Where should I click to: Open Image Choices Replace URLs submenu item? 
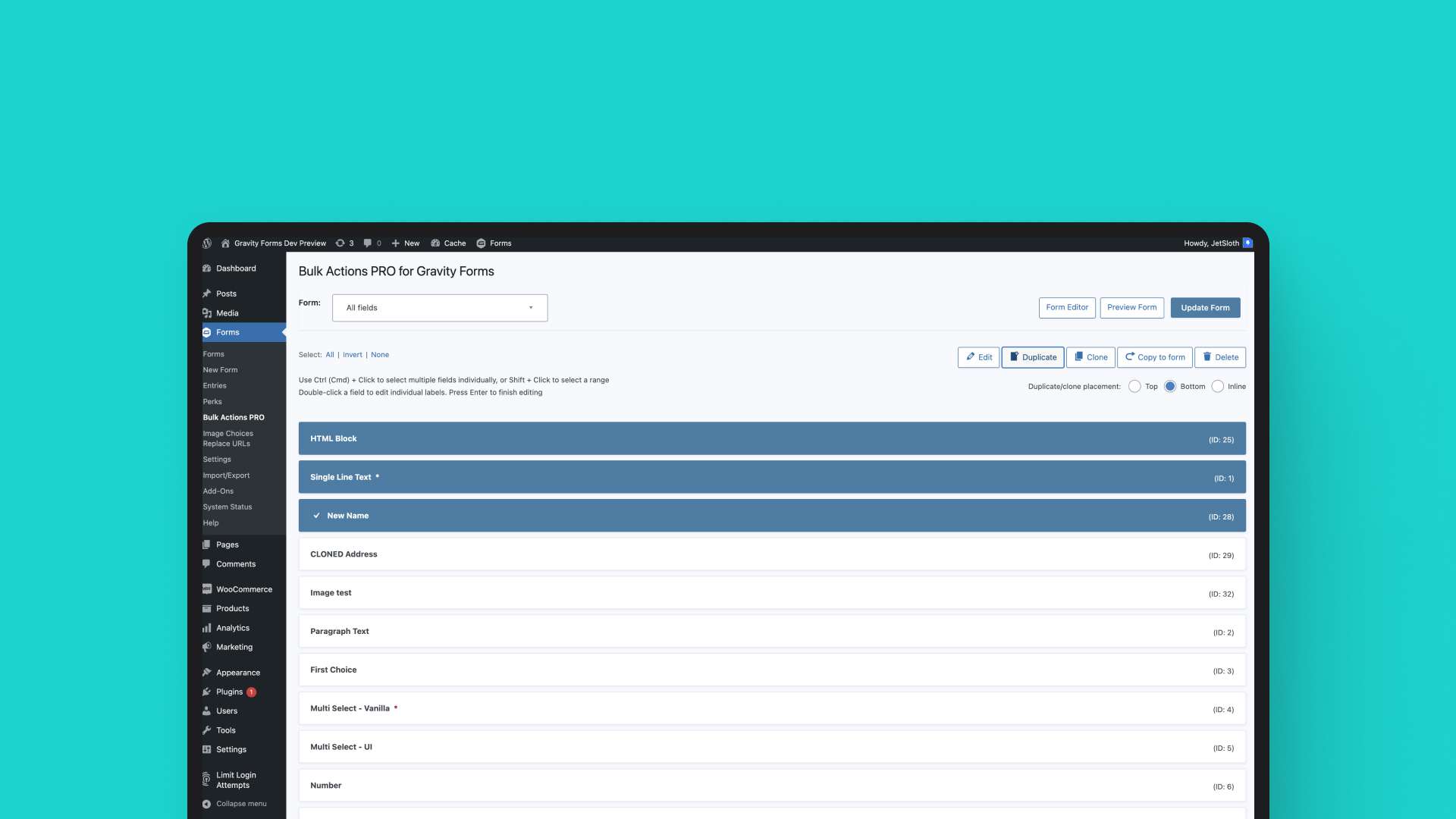pos(227,438)
